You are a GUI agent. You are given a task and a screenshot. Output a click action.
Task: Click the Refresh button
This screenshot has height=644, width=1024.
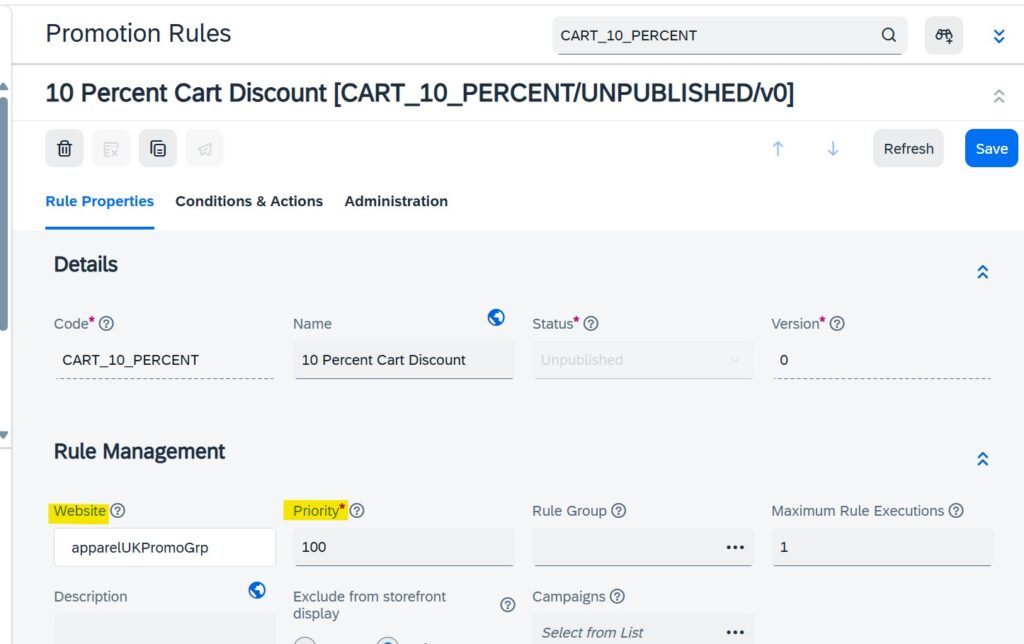pyautogui.click(x=908, y=148)
